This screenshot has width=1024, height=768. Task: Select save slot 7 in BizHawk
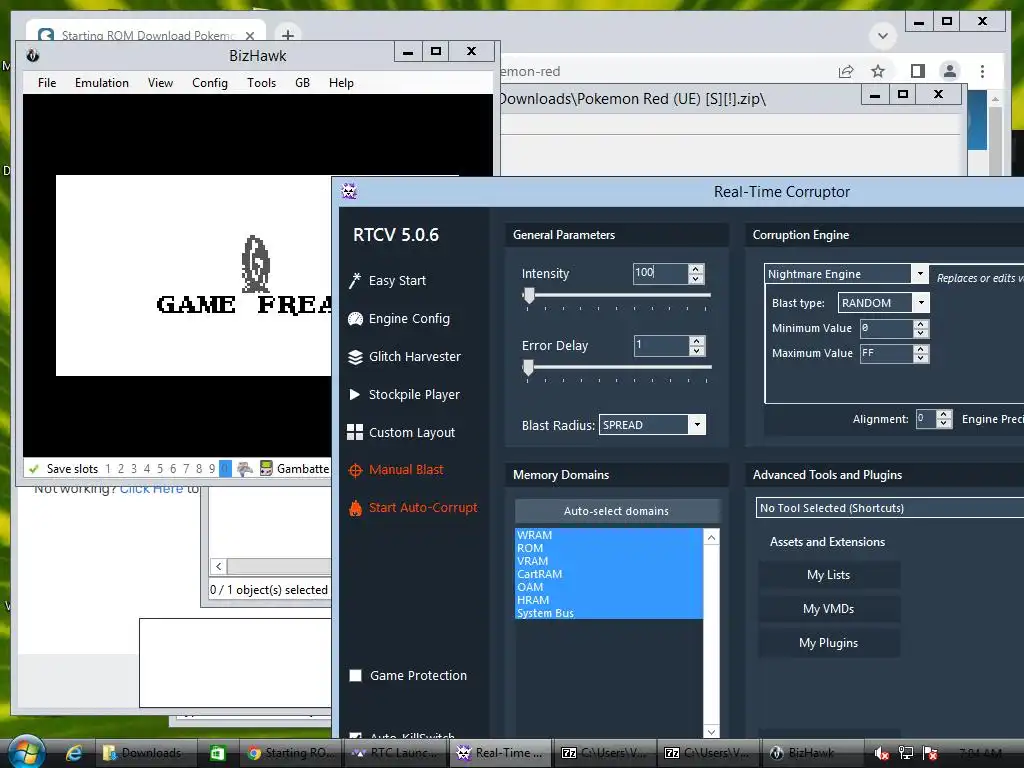click(186, 468)
